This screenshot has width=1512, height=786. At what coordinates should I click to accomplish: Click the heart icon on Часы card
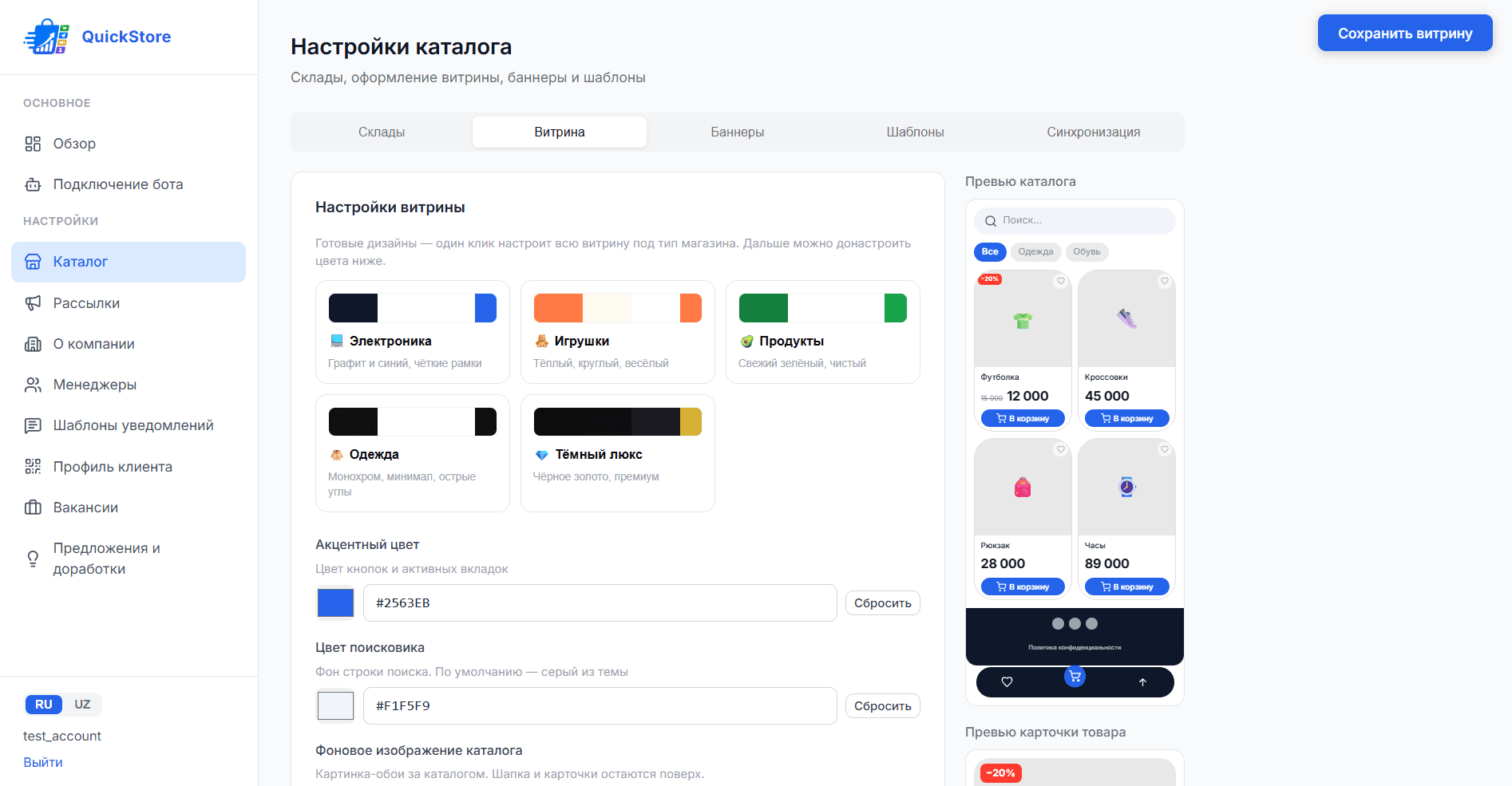pos(1165,449)
